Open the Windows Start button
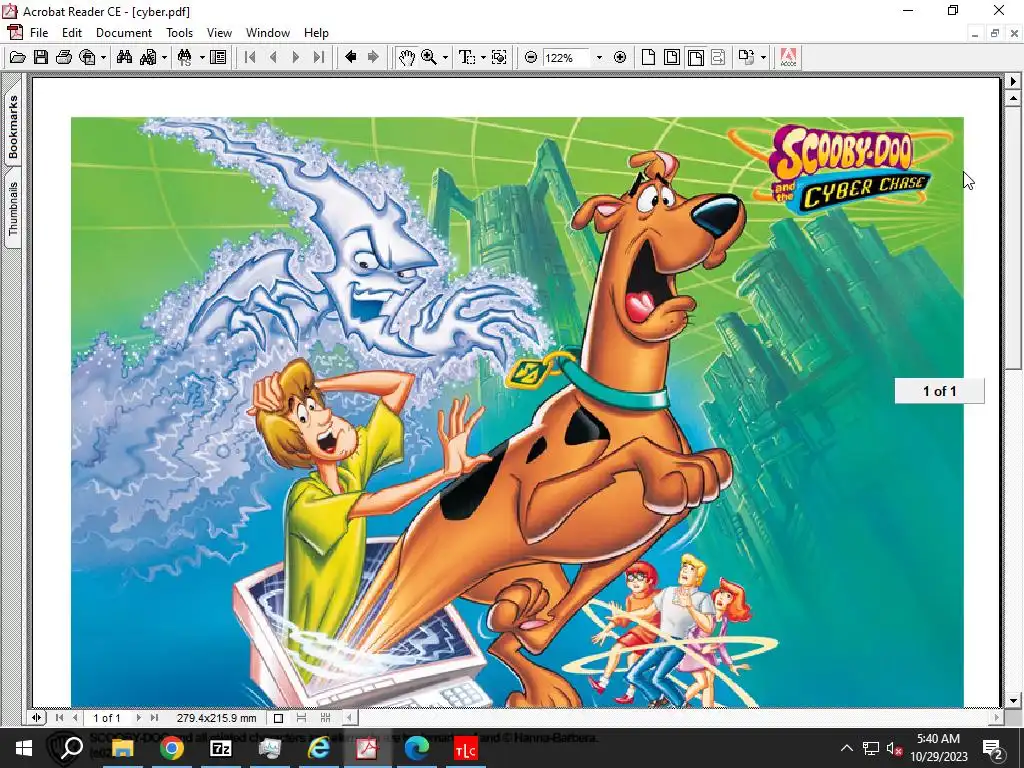 (x=24, y=748)
